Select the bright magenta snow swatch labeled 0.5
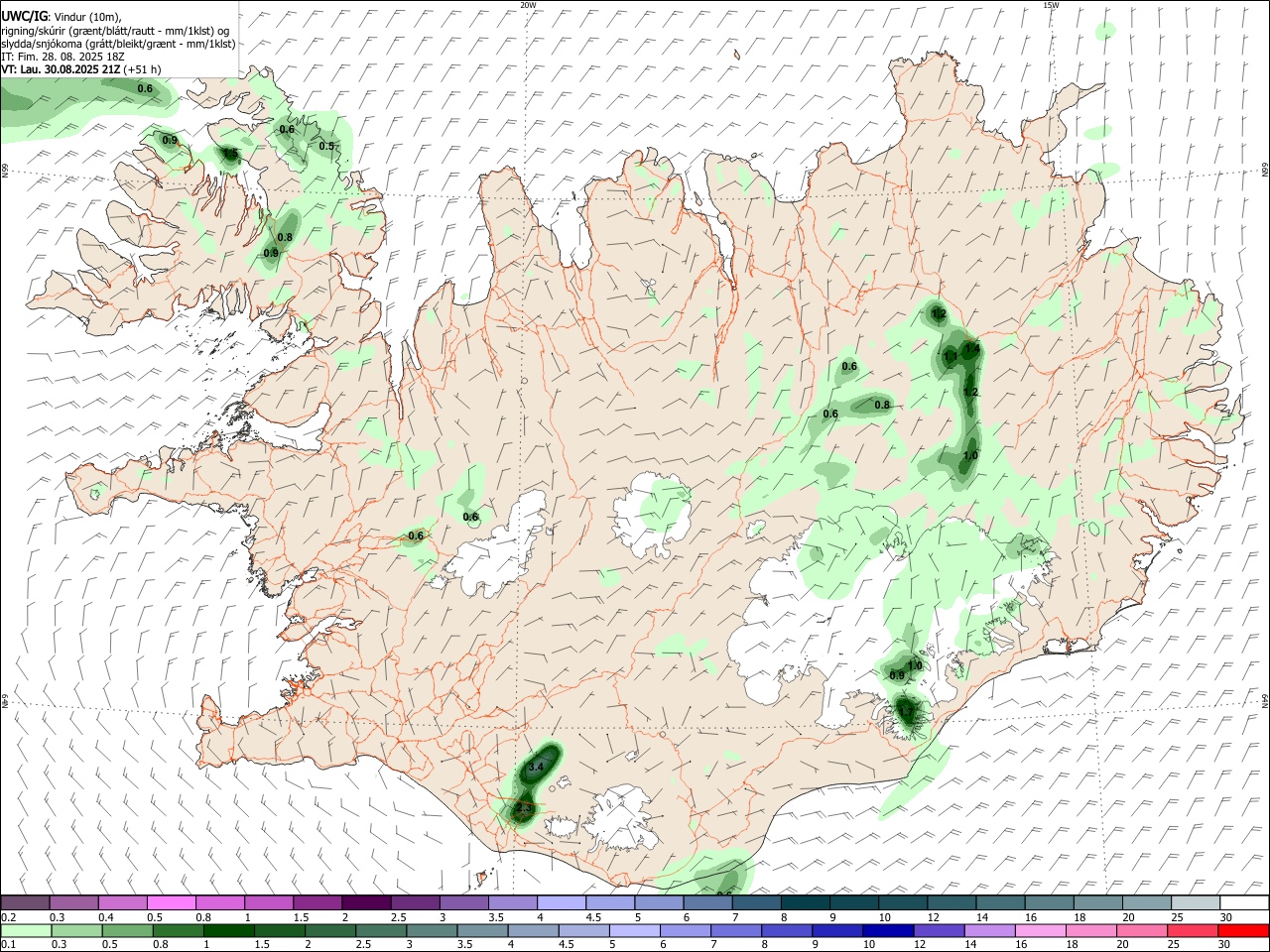The image size is (1270, 952). tap(171, 903)
